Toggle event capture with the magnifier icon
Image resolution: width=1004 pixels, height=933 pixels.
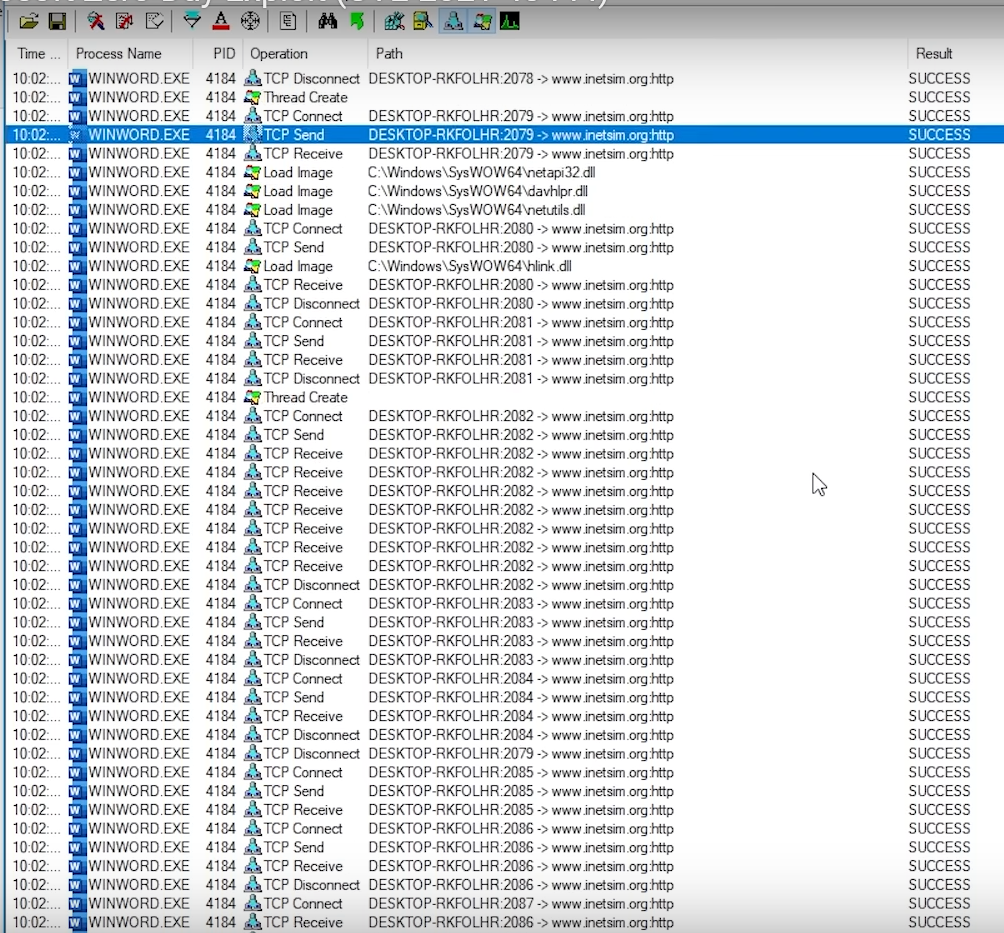click(x=96, y=22)
